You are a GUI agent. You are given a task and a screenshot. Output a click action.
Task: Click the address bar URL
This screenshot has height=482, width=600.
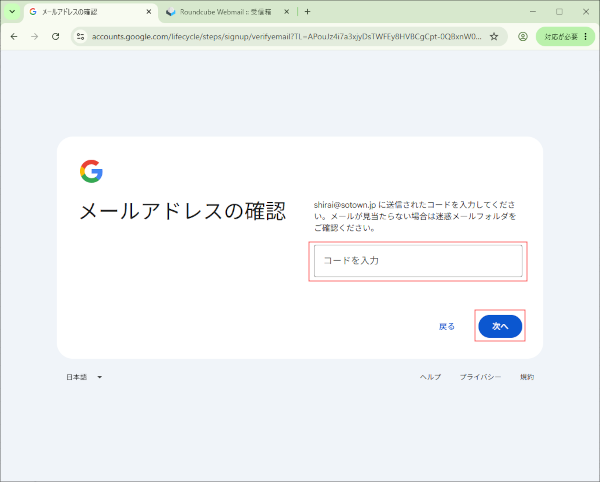pyautogui.click(x=286, y=36)
